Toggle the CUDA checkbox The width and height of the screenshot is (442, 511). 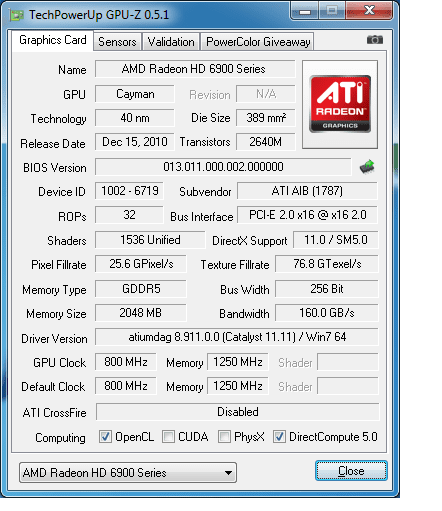tap(168, 436)
